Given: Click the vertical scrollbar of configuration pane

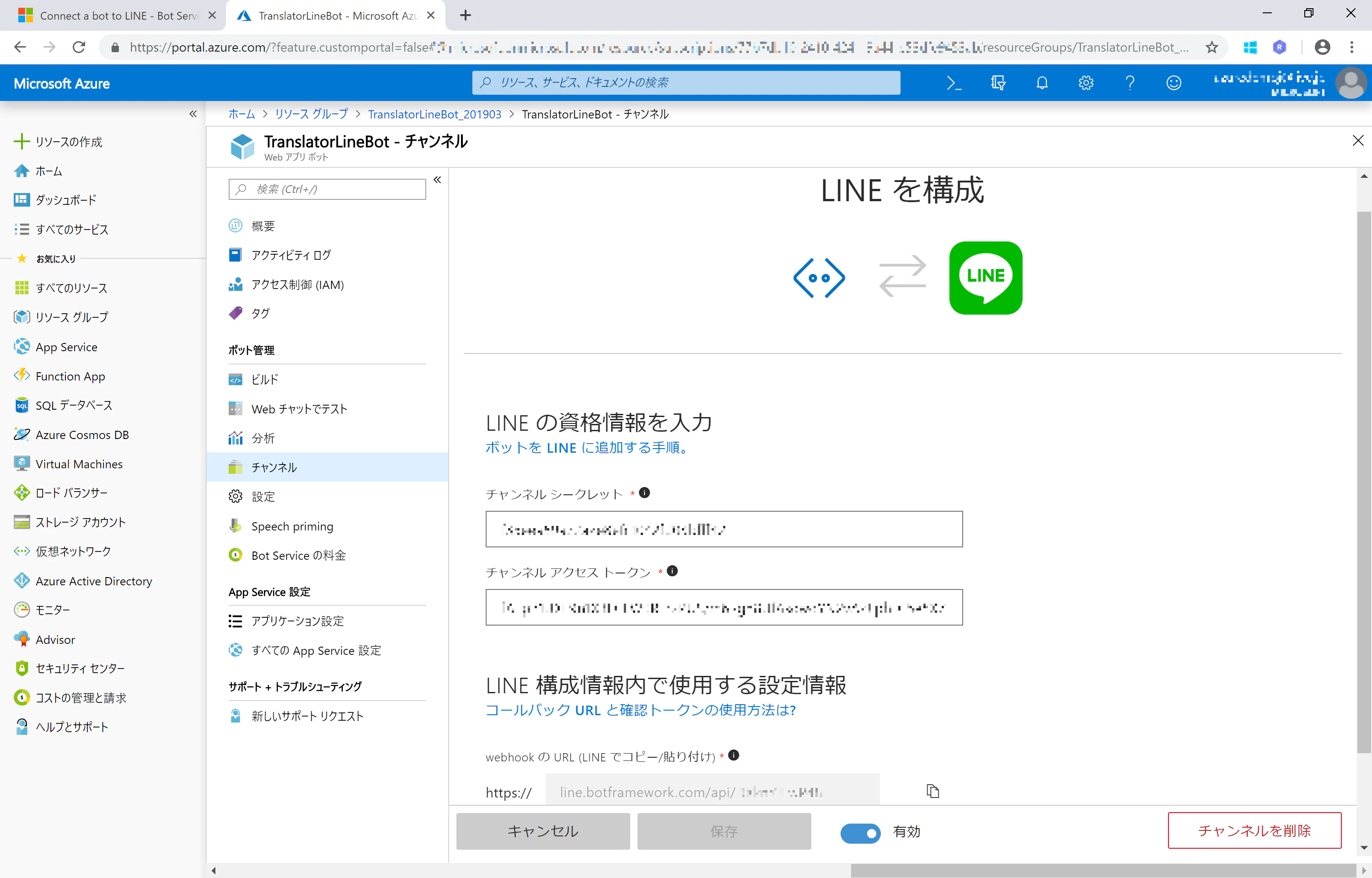Looking at the screenshot, I should 1363,482.
